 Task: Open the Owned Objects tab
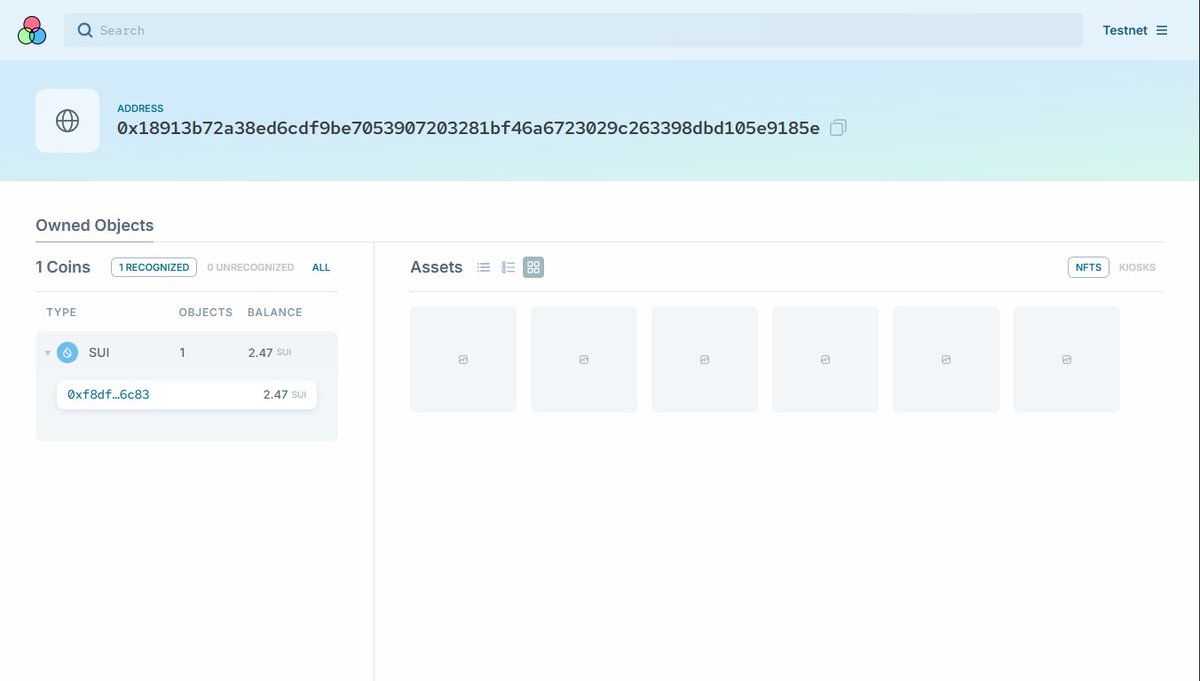[94, 226]
